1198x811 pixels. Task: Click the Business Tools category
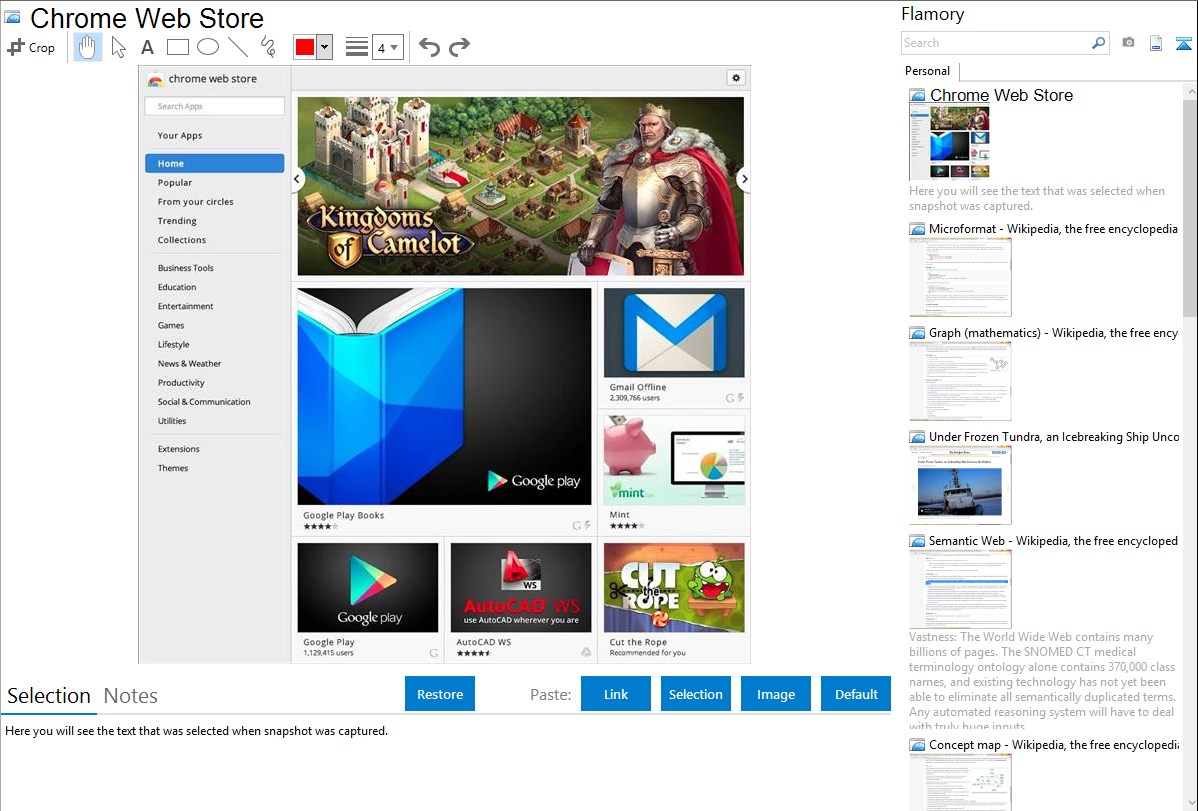(185, 268)
